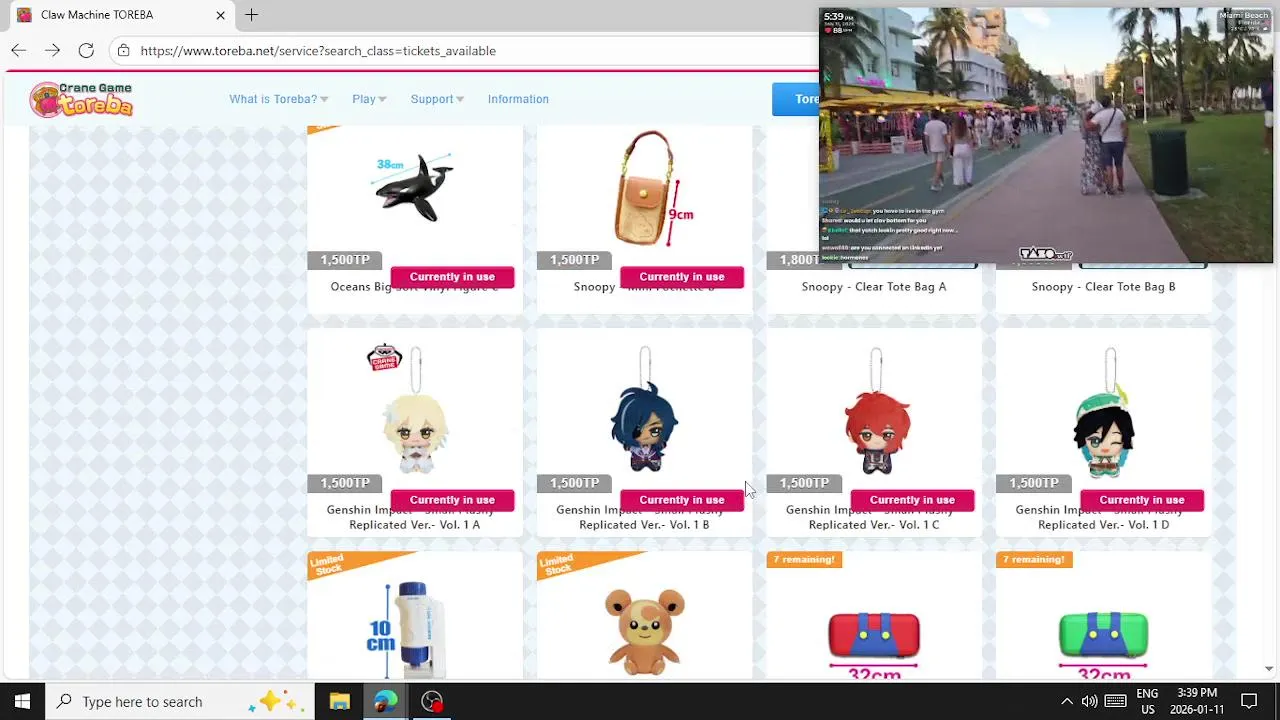Open the brown teddy bear plush image
The width and height of the screenshot is (1280, 720).
pos(645,630)
